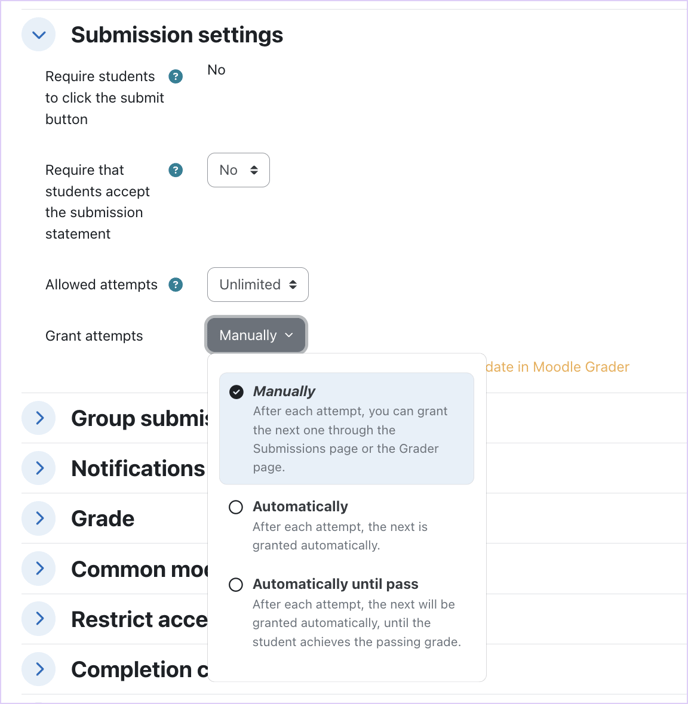
Task: Click the Submission settings heading
Action: point(177,35)
